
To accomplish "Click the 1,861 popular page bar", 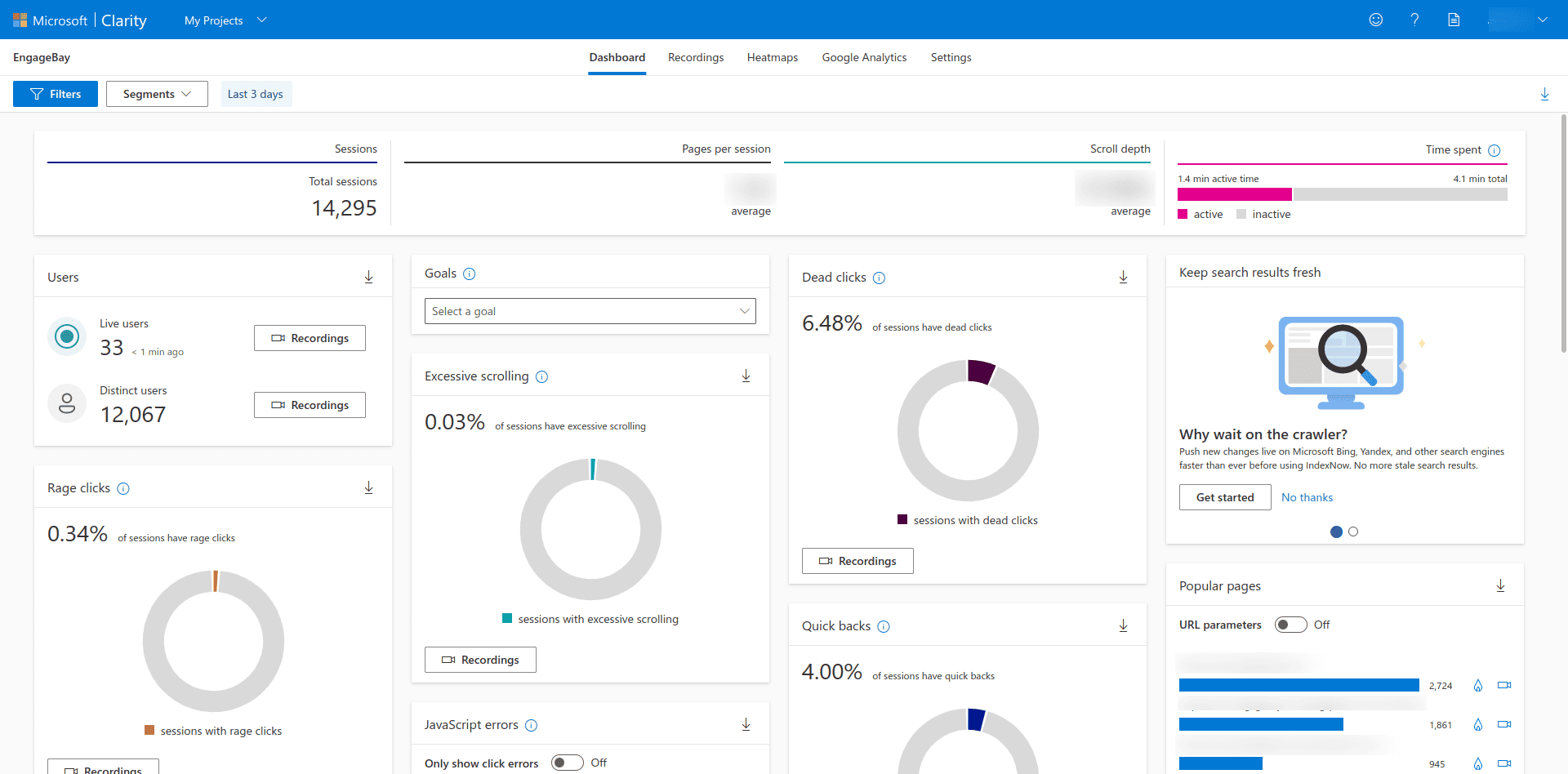I will [1261, 724].
